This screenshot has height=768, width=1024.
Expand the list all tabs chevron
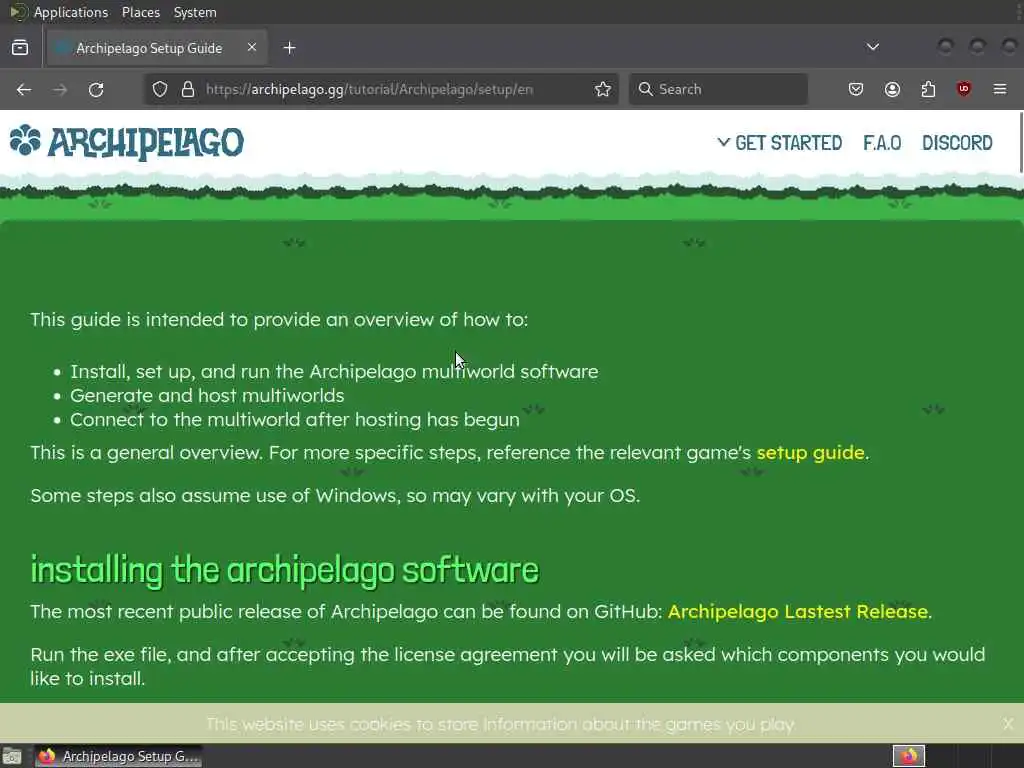pos(872,48)
